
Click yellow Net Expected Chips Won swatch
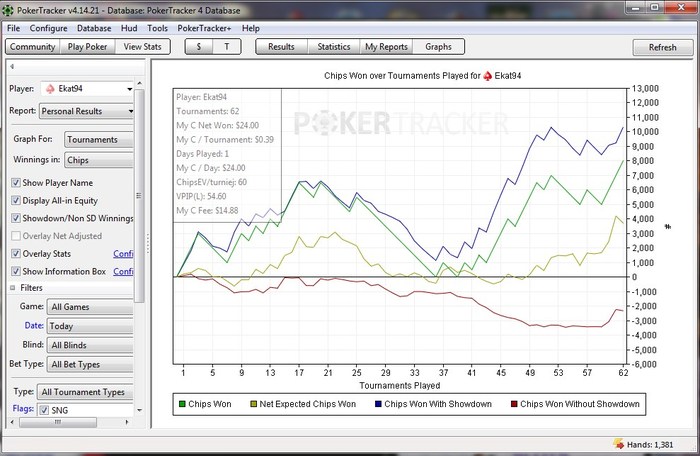[x=254, y=404]
